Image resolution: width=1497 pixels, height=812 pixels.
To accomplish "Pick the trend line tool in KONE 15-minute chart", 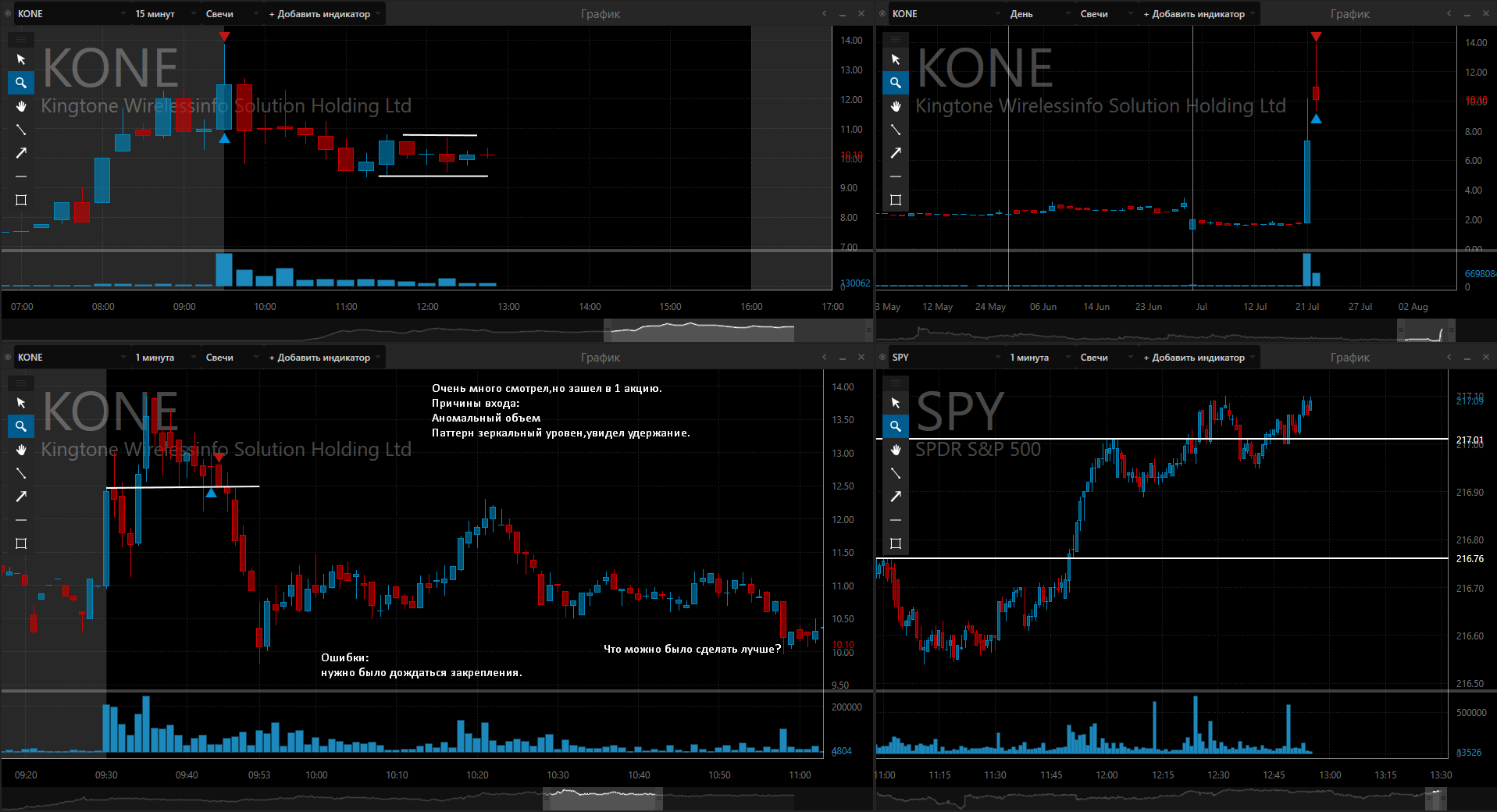I will tap(21, 130).
